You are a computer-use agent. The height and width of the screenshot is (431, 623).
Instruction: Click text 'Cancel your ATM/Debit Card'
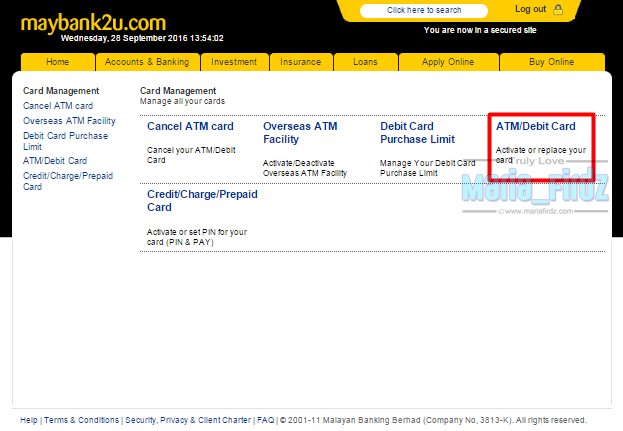(191, 155)
